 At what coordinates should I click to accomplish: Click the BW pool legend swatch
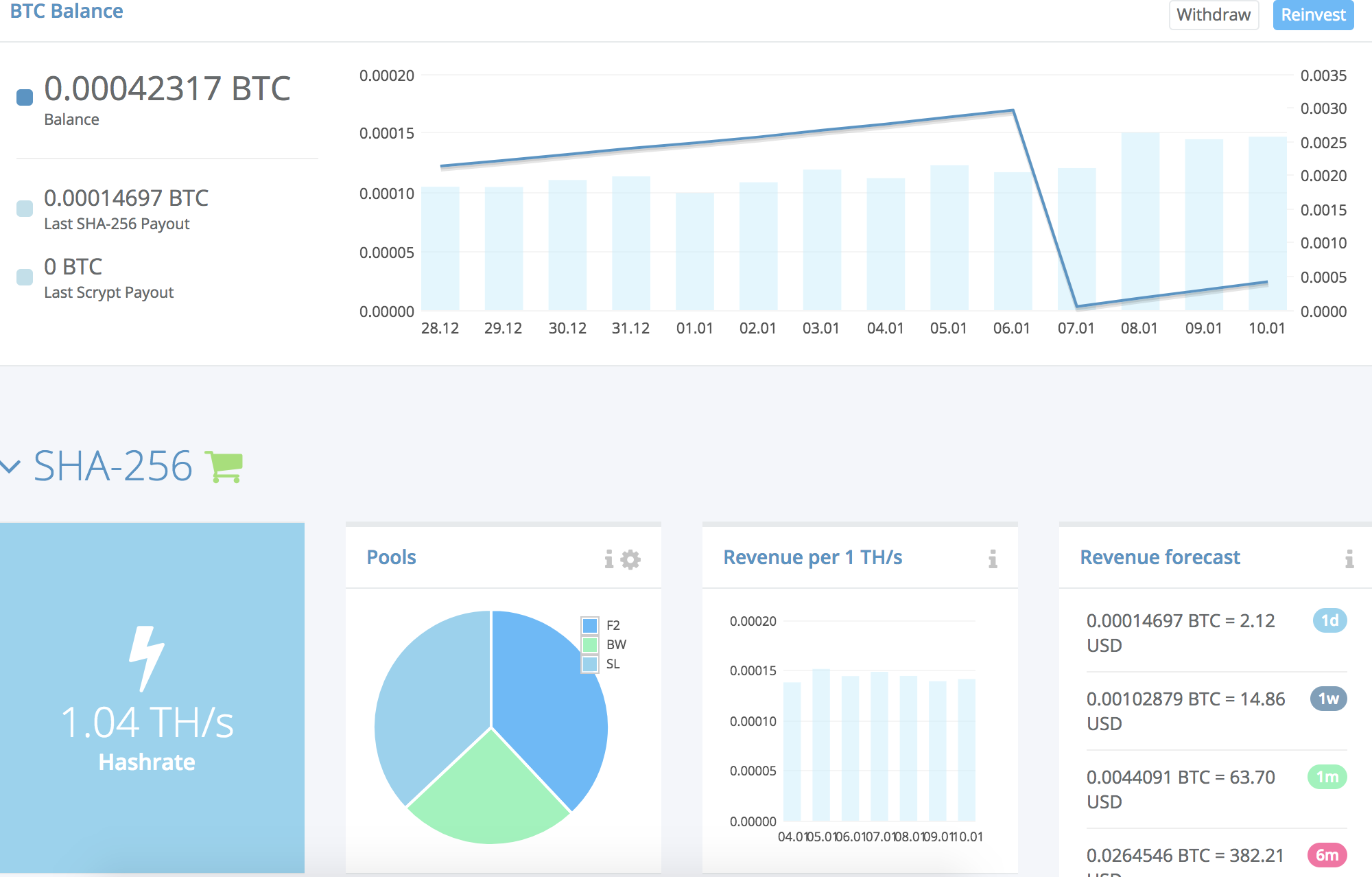pos(589,644)
